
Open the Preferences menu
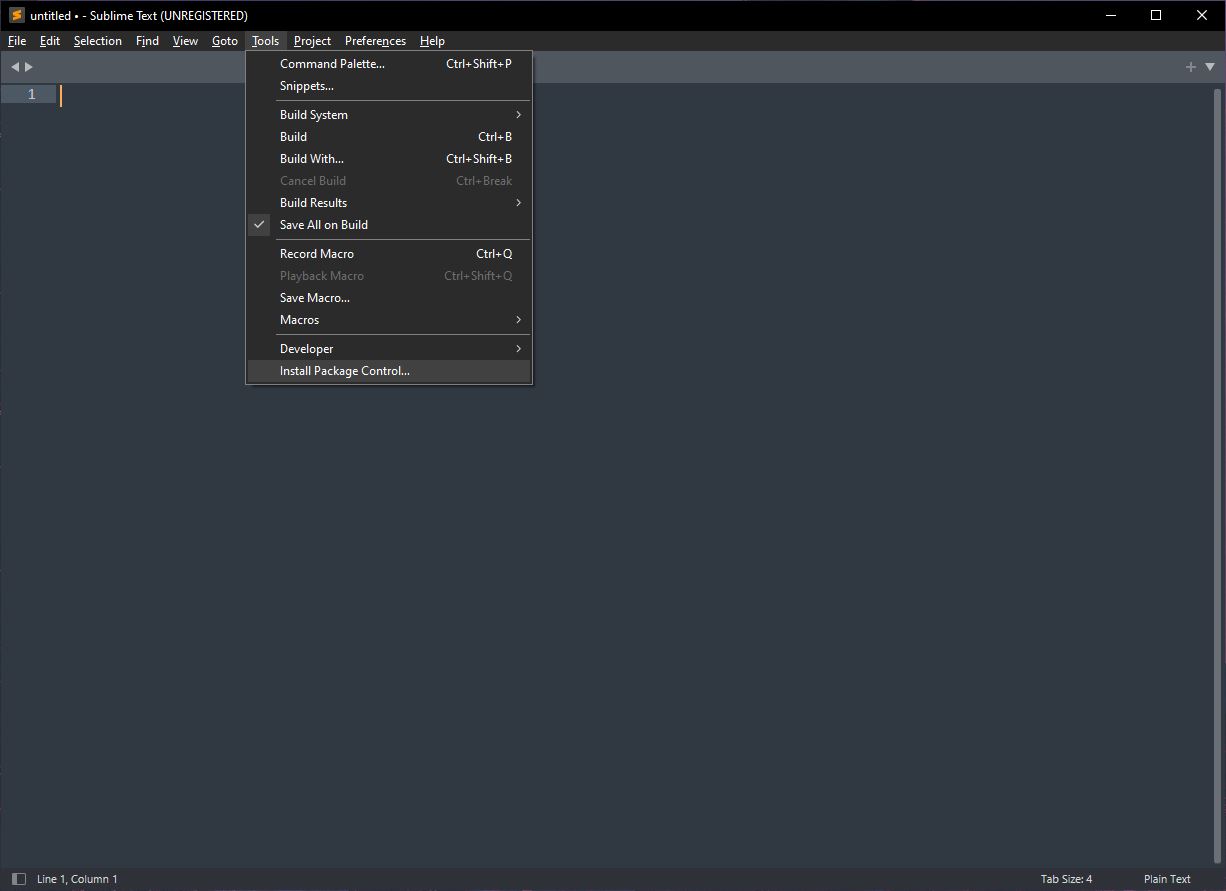point(376,41)
